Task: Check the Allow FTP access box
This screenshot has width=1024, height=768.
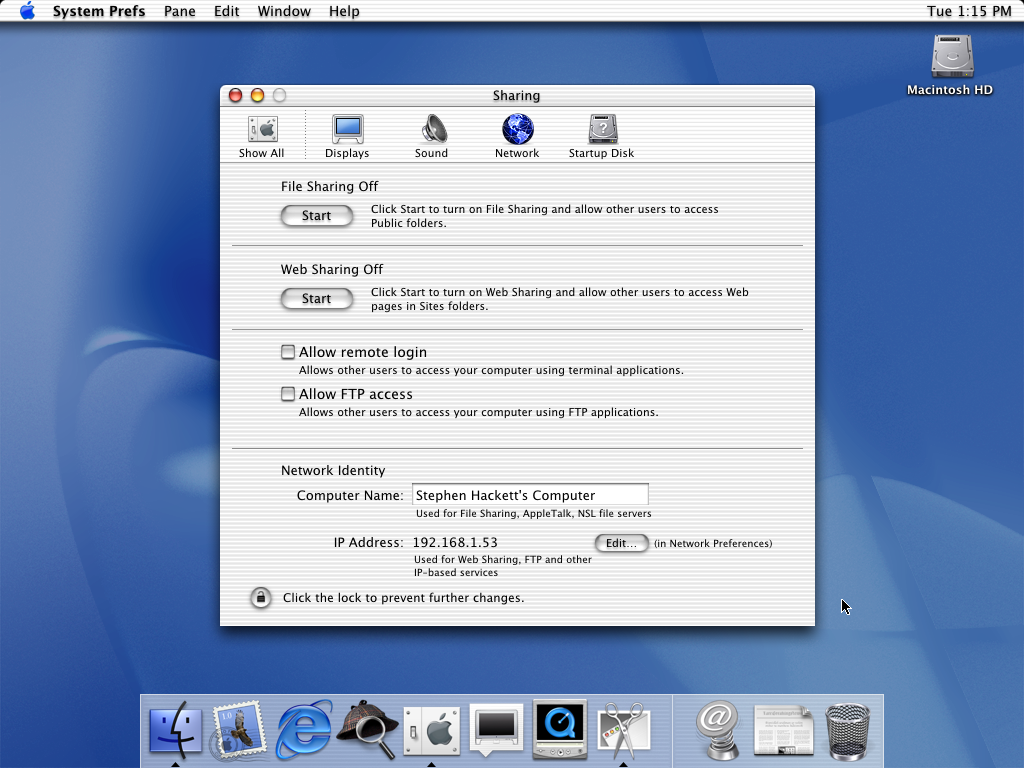Action: 288,394
